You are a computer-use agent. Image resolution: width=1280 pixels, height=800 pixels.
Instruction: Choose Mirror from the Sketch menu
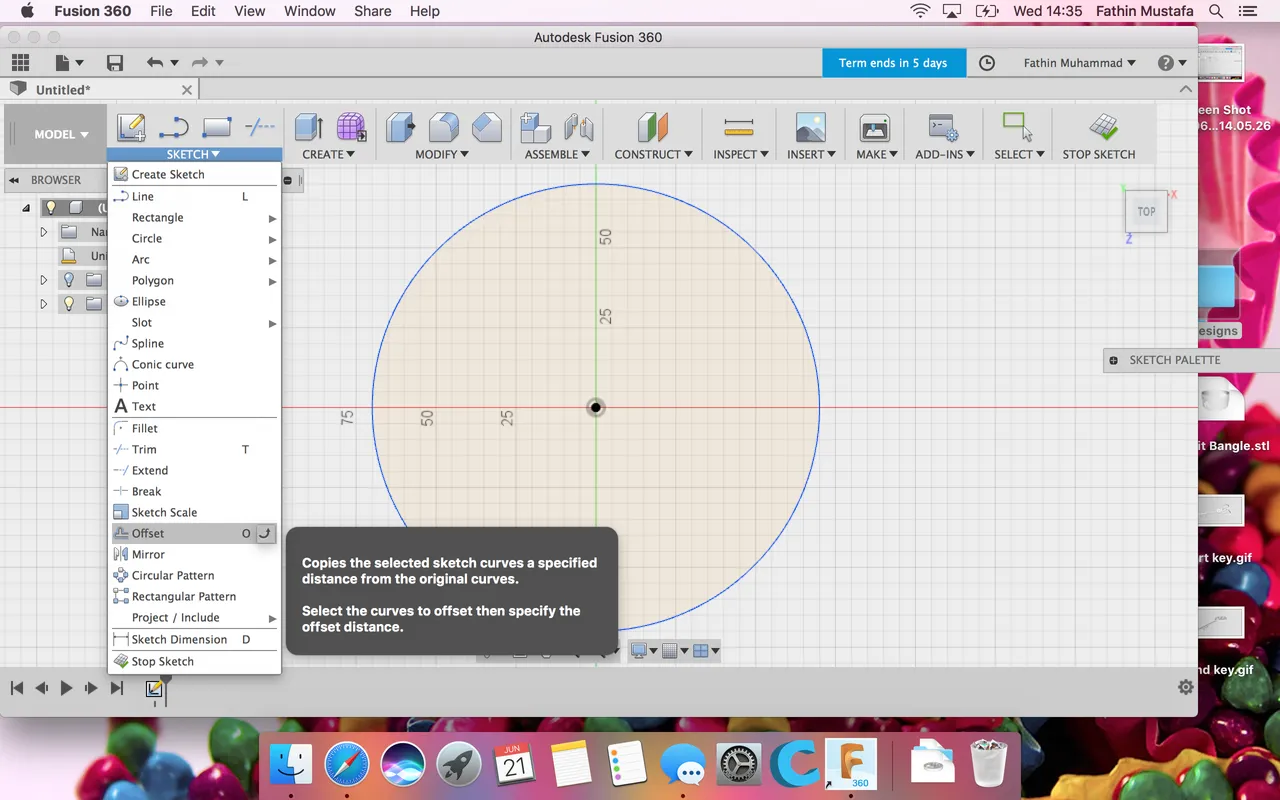(194, 554)
